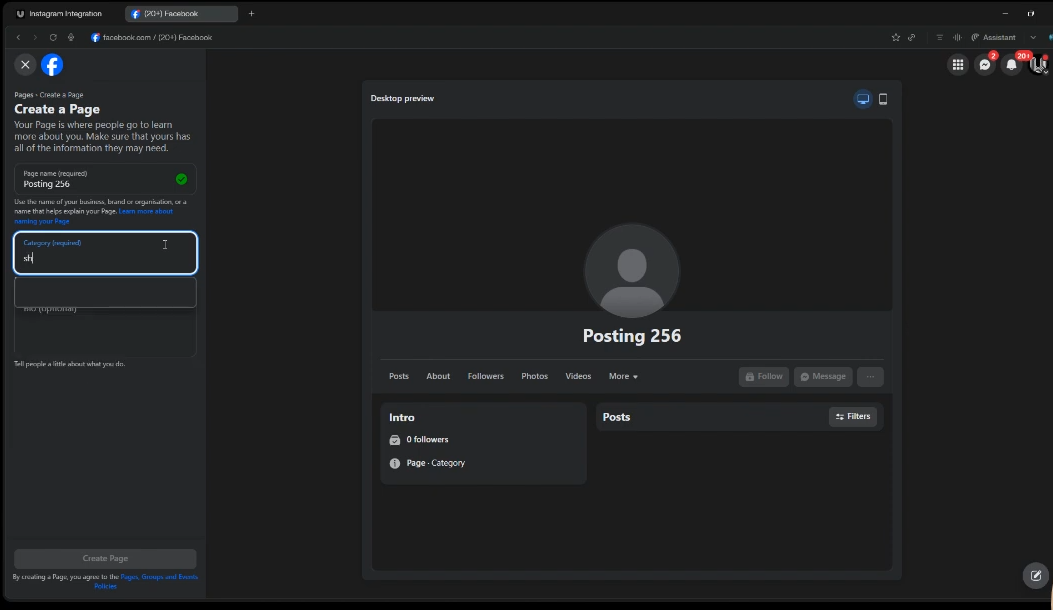Select the Photos tab in preview

point(535,376)
